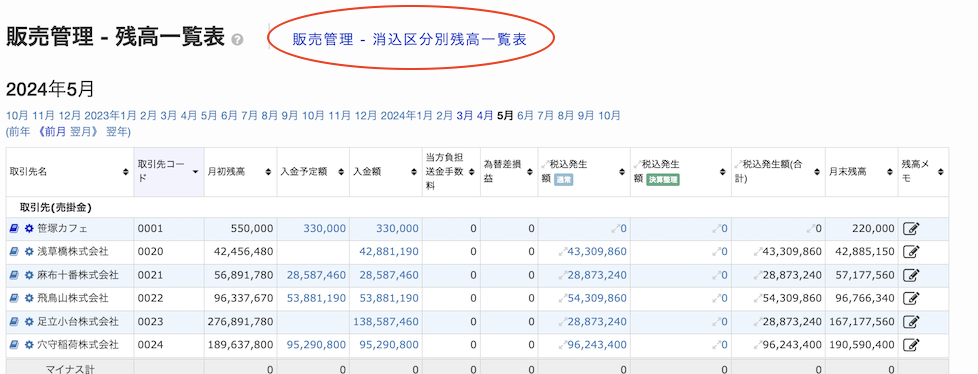
Task: Click the gear icon for 笹塚カフェ
Action: pyautogui.click(x=29, y=229)
